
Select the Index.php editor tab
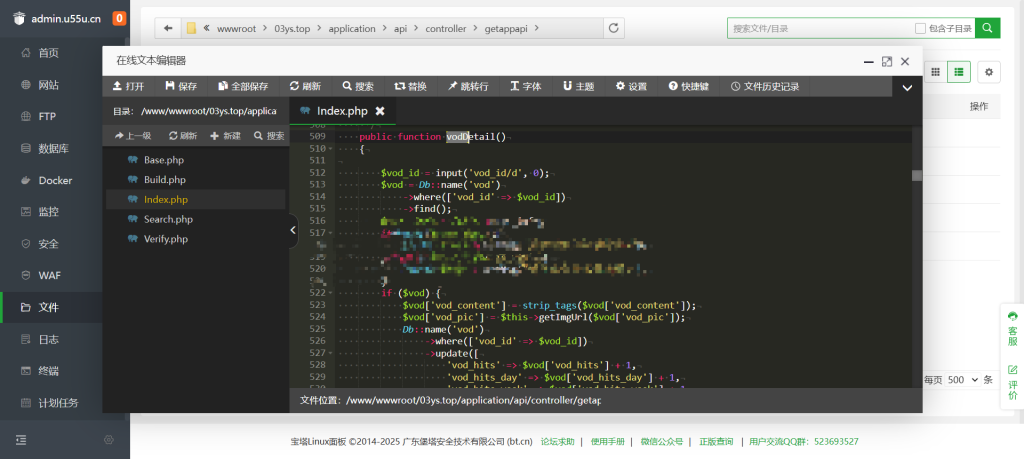(342, 110)
